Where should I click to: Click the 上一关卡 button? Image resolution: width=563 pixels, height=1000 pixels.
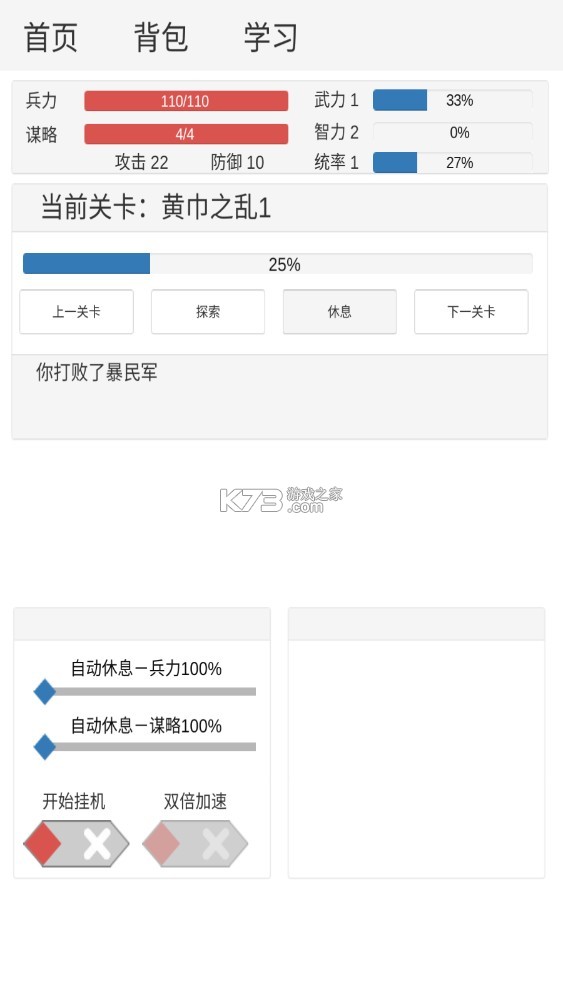(77, 312)
